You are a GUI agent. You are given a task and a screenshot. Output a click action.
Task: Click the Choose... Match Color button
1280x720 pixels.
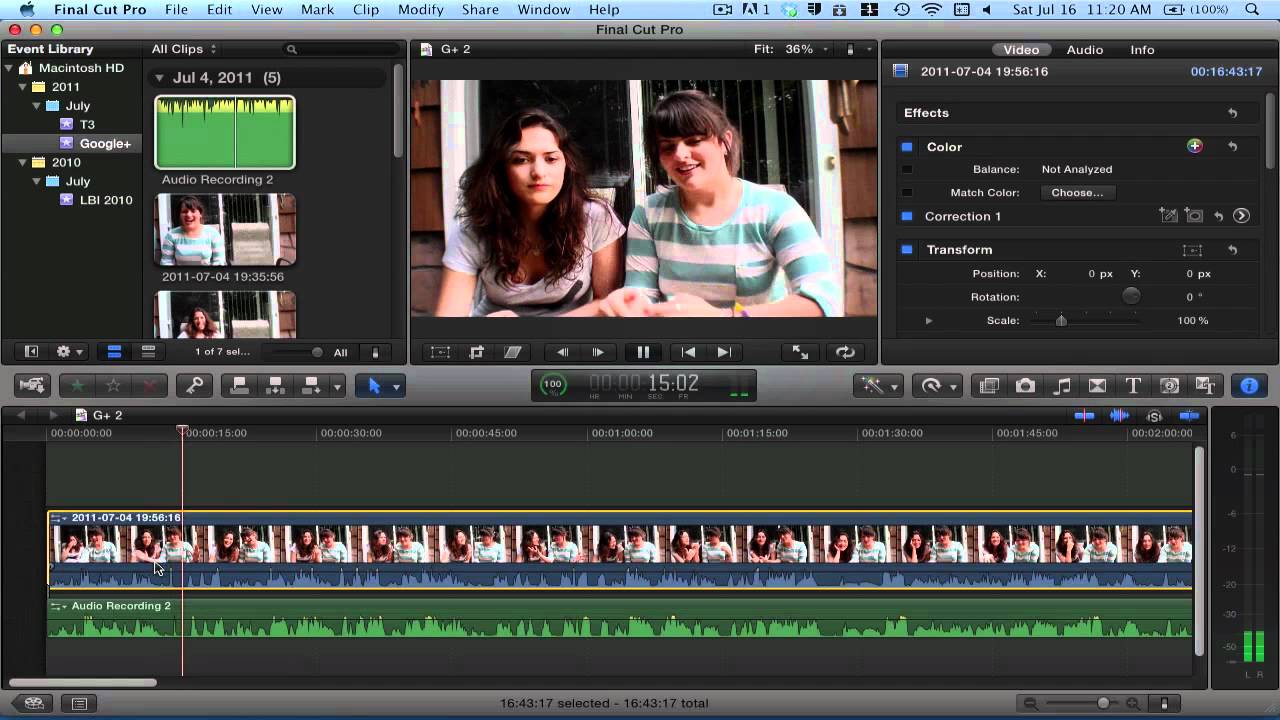(1077, 193)
